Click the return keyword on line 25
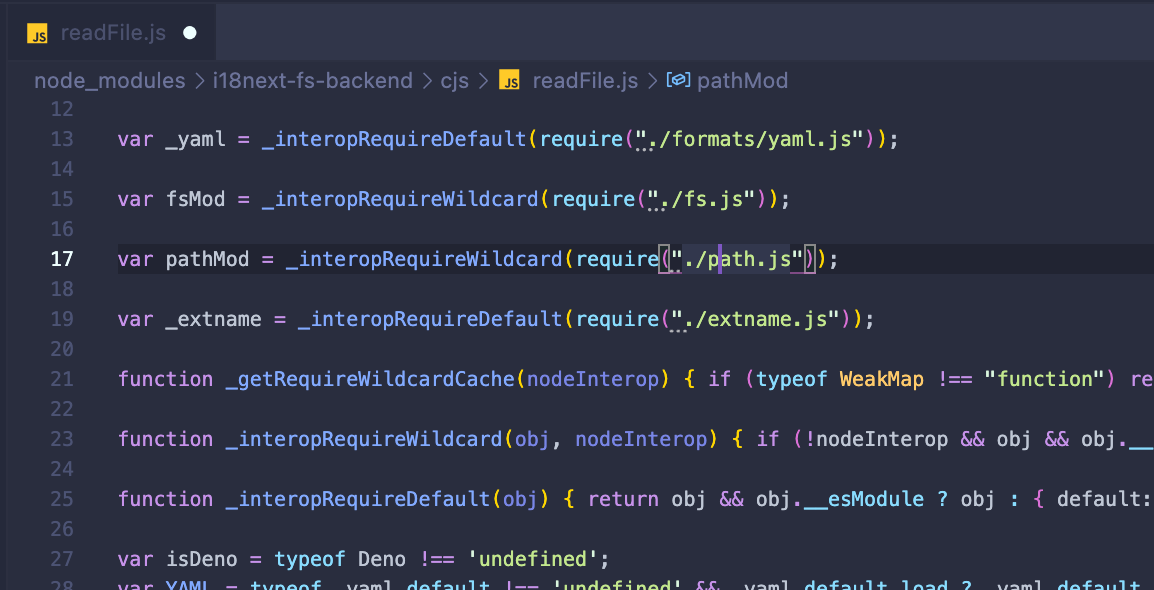Image resolution: width=1154 pixels, height=590 pixels. click(623, 500)
